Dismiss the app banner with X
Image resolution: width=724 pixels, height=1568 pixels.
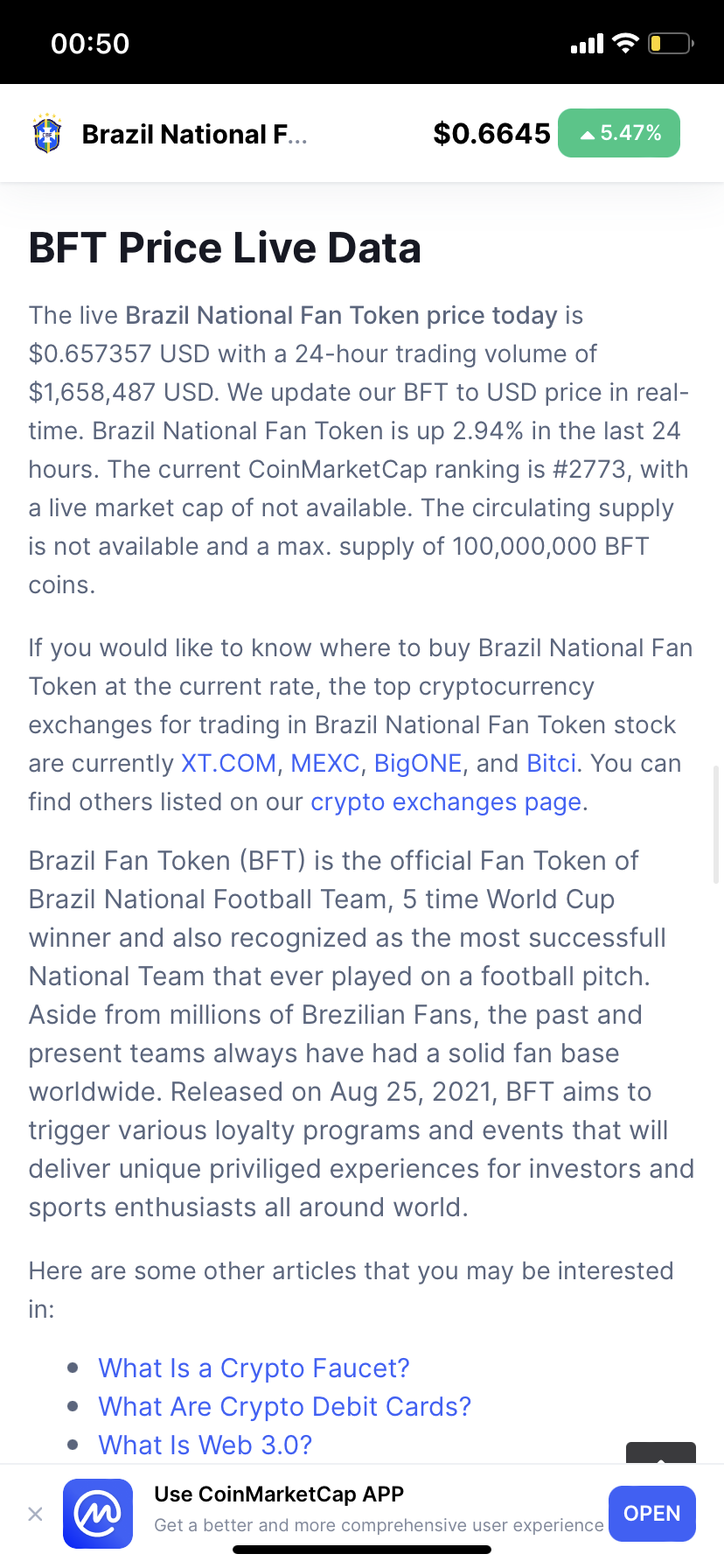(35, 1514)
